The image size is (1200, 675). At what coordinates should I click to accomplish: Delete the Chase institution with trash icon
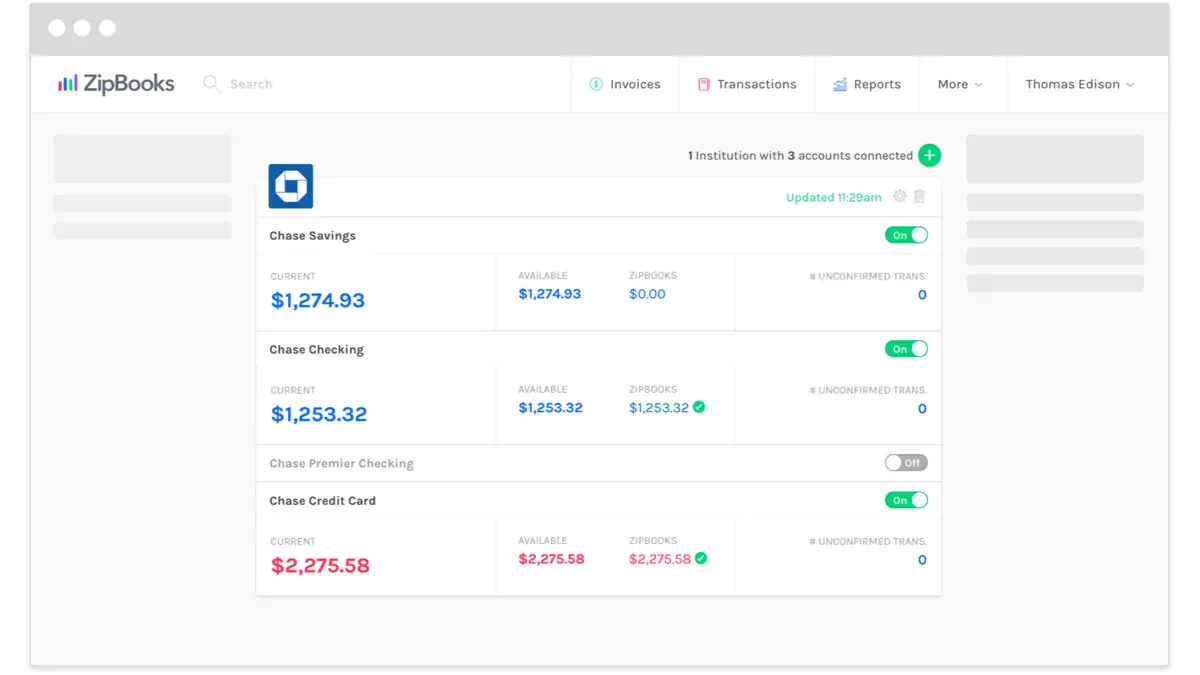coord(920,196)
